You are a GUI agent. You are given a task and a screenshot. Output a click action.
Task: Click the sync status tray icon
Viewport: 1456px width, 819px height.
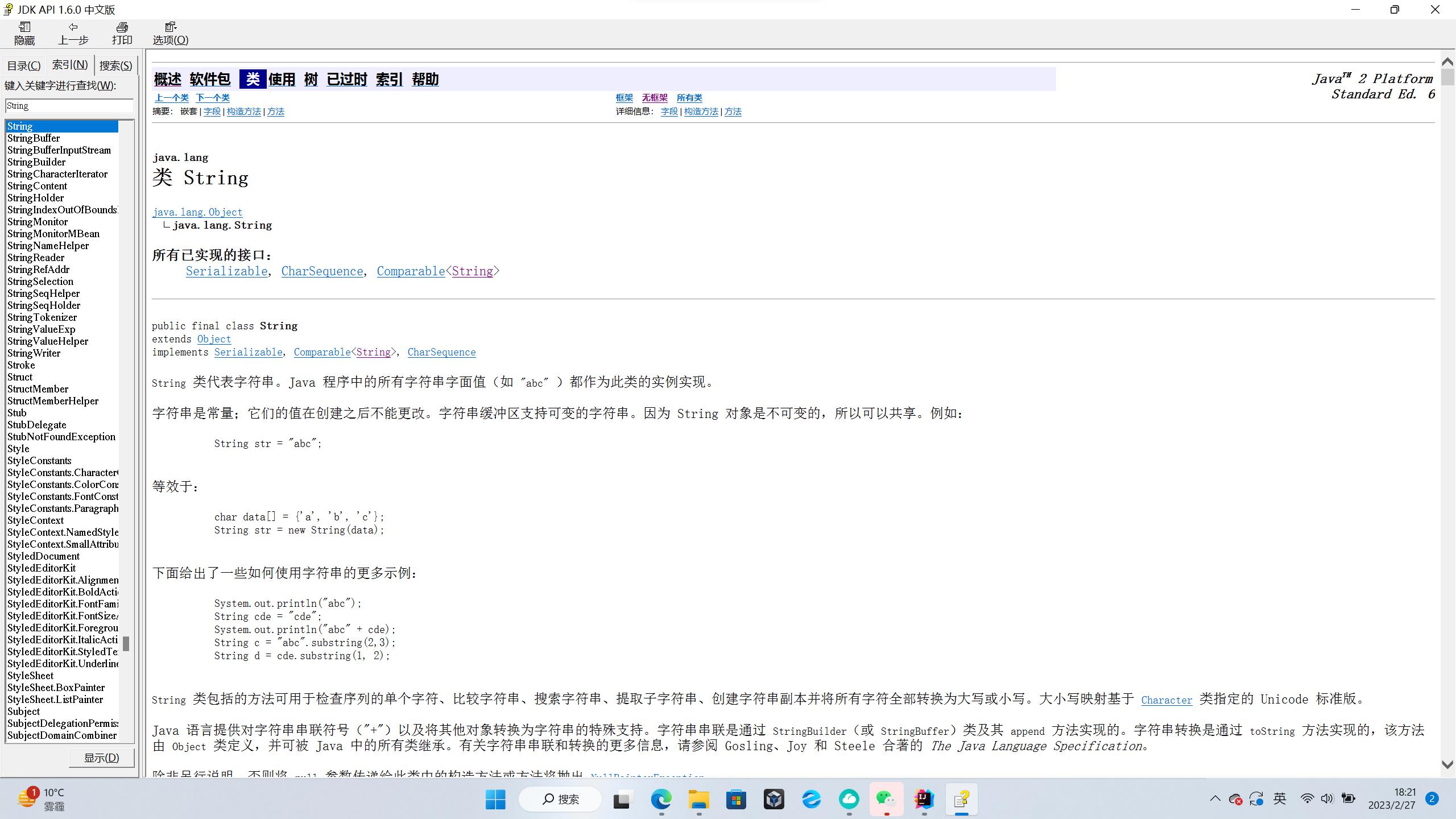1256,799
